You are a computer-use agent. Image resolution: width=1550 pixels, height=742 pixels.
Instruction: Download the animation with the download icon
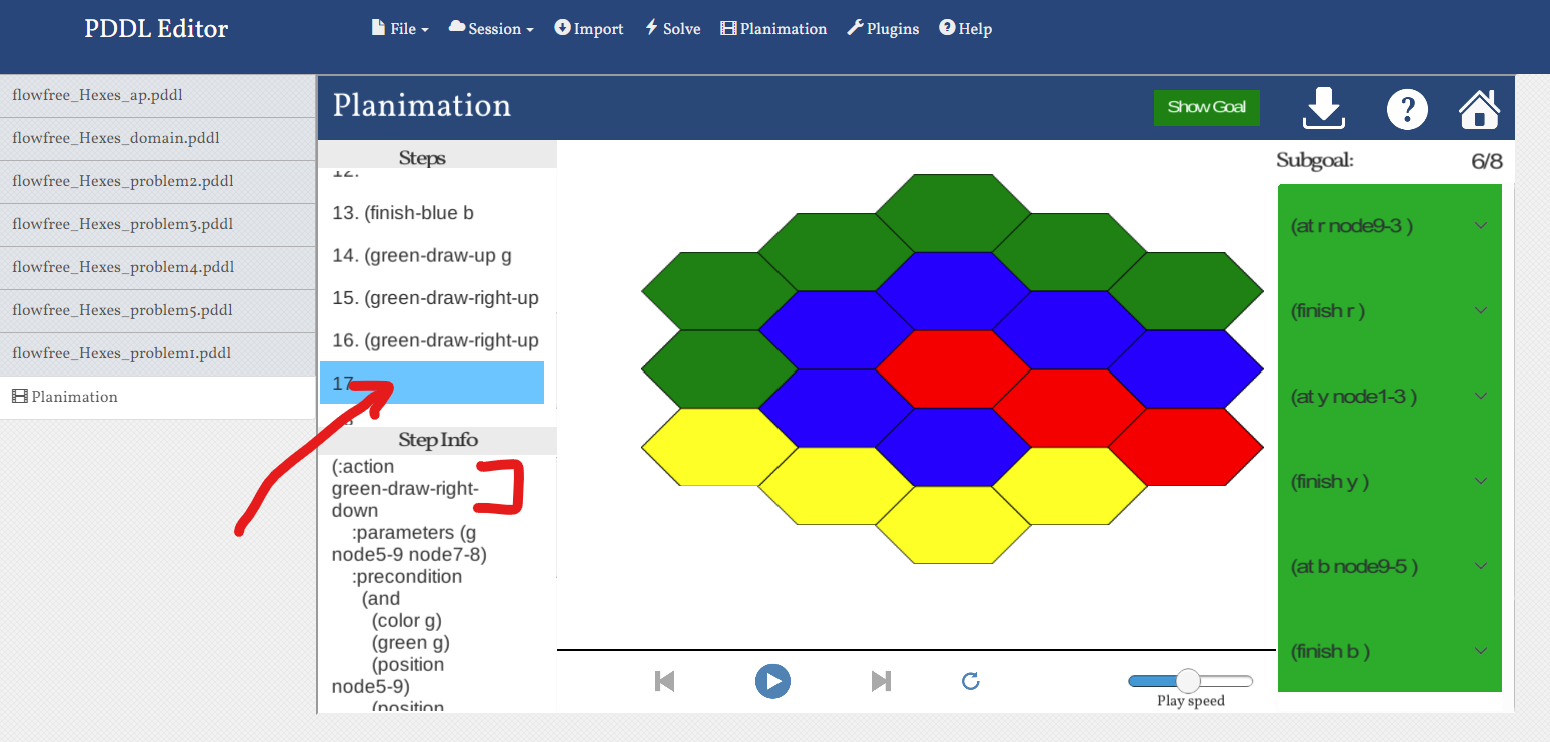[1323, 108]
